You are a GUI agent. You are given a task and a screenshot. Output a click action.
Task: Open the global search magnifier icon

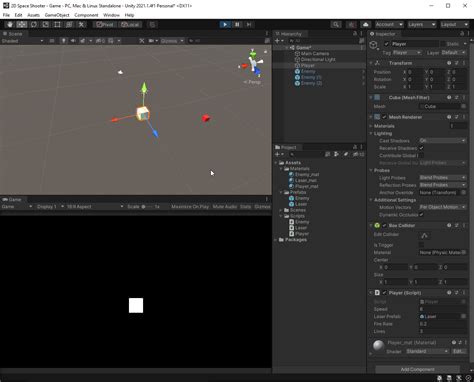coord(336,25)
